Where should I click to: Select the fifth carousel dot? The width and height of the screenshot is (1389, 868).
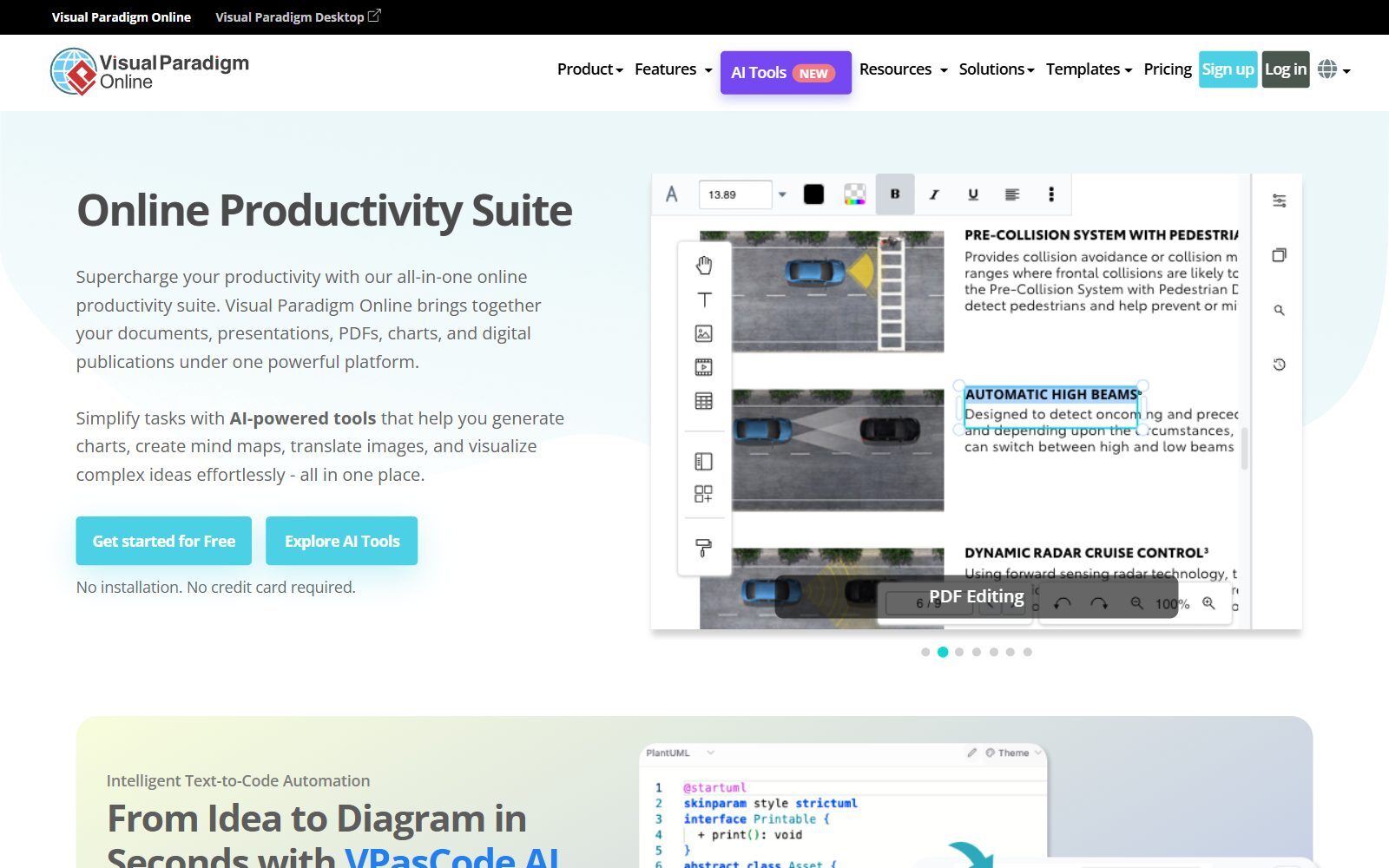pyautogui.click(x=994, y=652)
